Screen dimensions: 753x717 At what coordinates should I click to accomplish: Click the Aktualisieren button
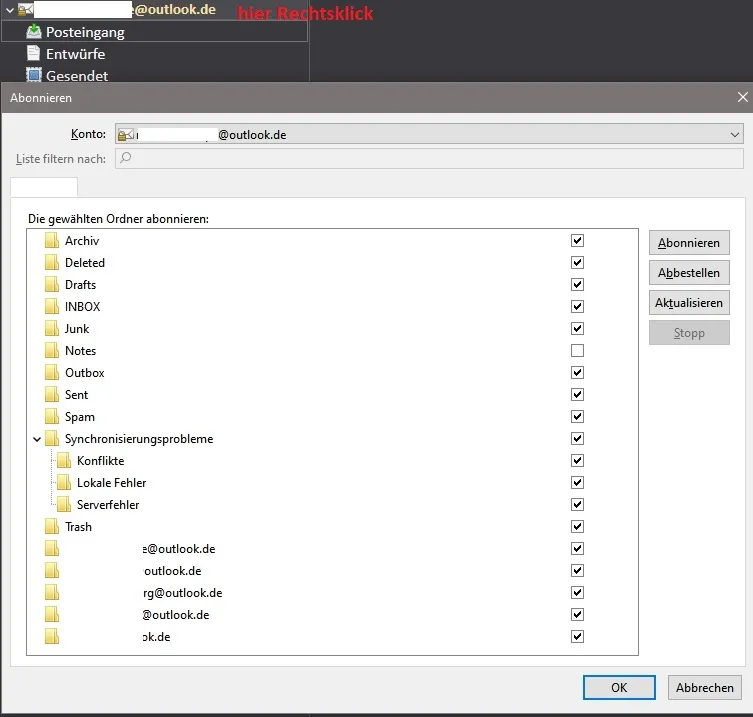point(689,303)
